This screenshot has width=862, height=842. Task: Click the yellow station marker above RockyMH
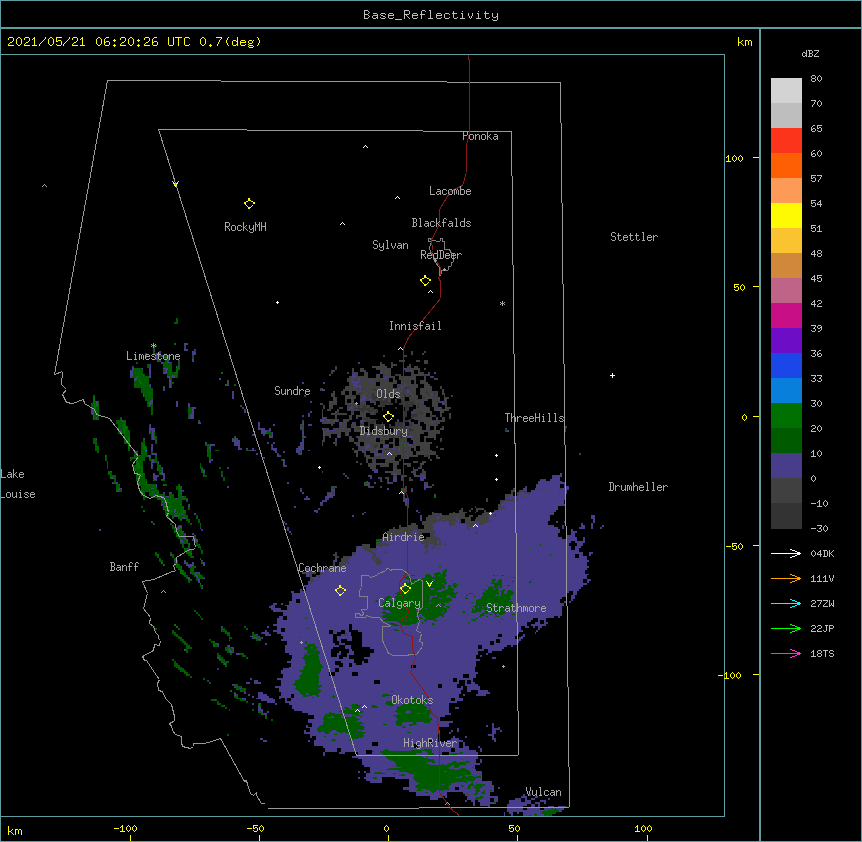point(249,204)
